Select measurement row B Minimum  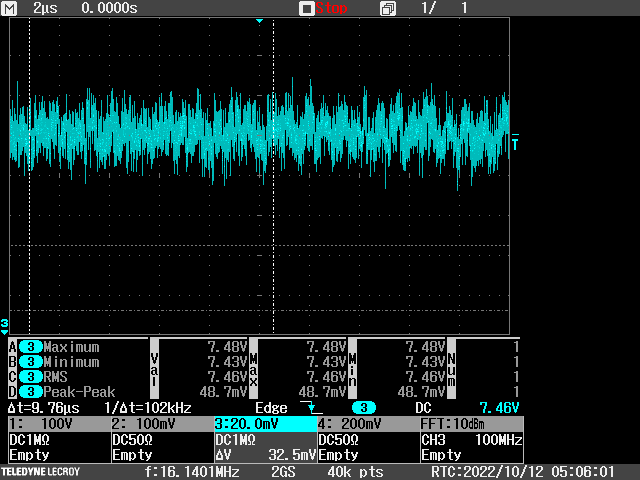(x=70, y=362)
